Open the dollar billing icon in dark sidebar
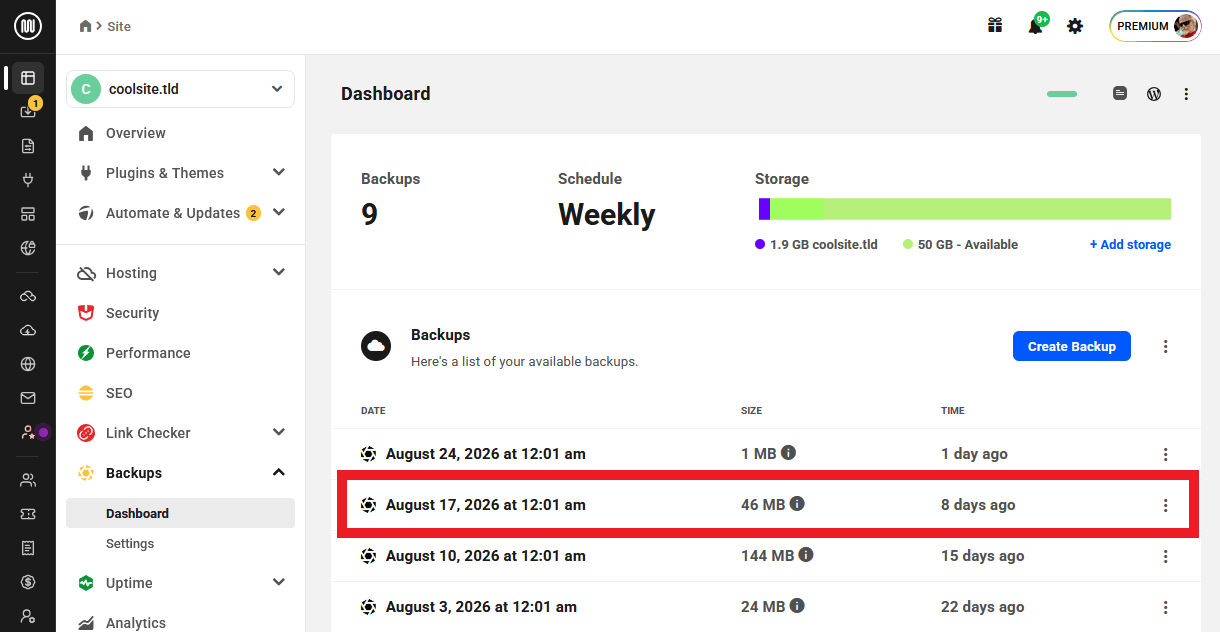Image resolution: width=1220 pixels, height=632 pixels. point(28,582)
